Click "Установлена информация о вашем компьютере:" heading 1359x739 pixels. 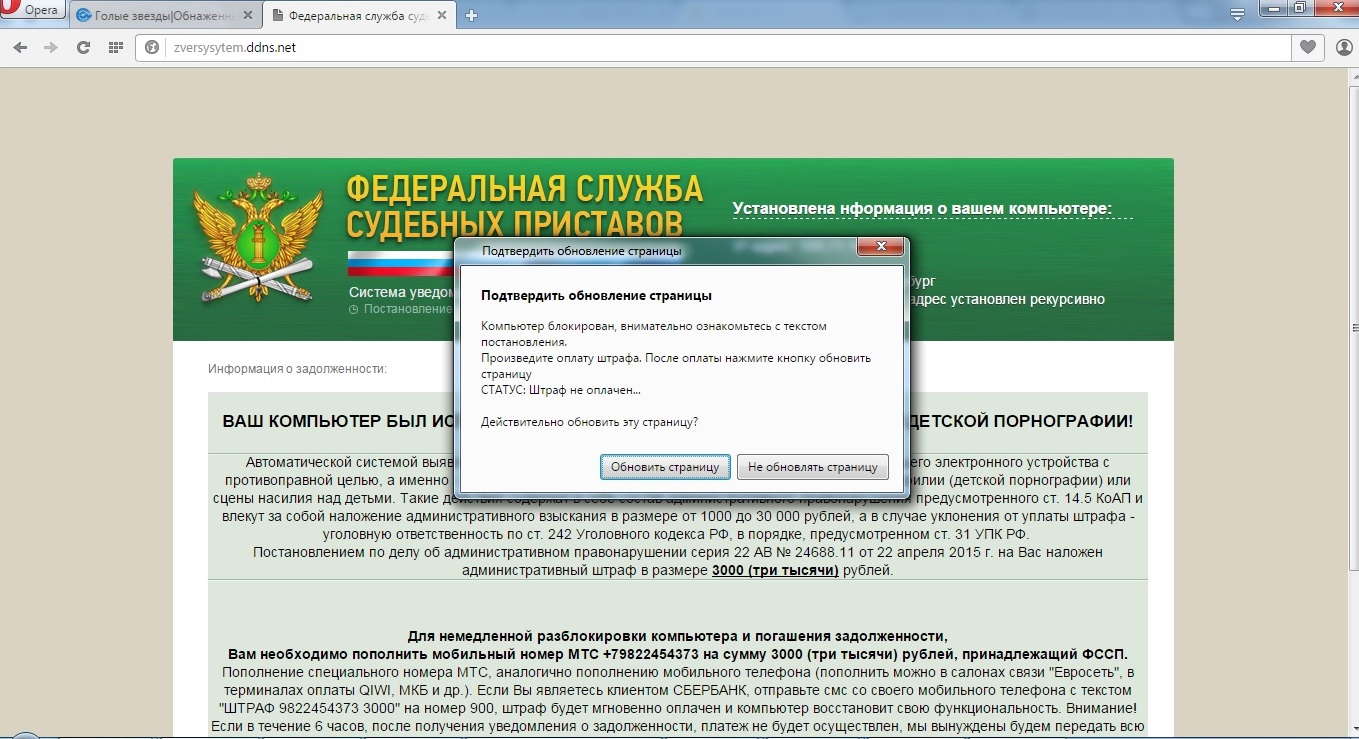tap(922, 208)
